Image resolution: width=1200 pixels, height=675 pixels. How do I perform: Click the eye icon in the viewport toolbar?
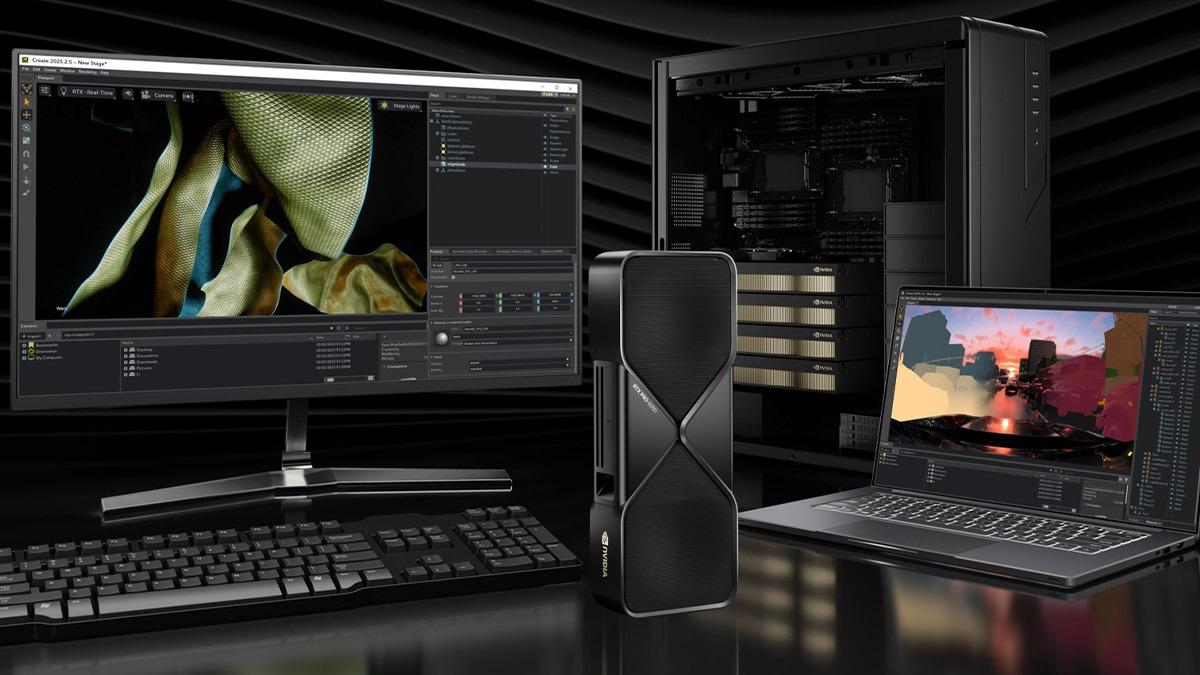coord(128,93)
